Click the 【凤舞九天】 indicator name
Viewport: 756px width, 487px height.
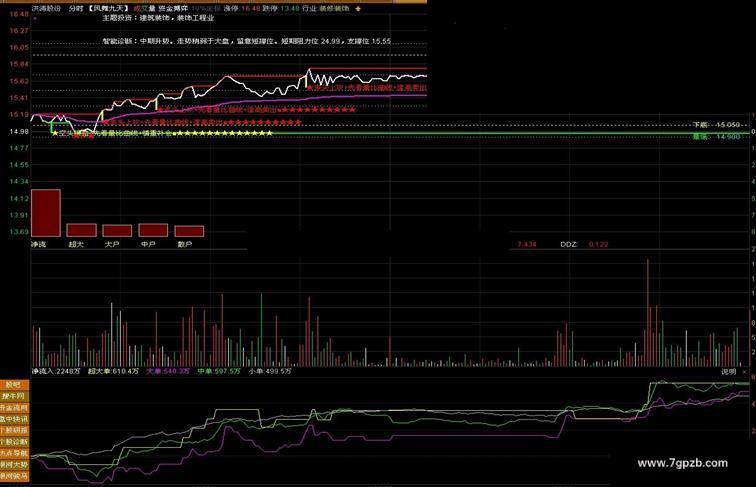[x=108, y=9]
